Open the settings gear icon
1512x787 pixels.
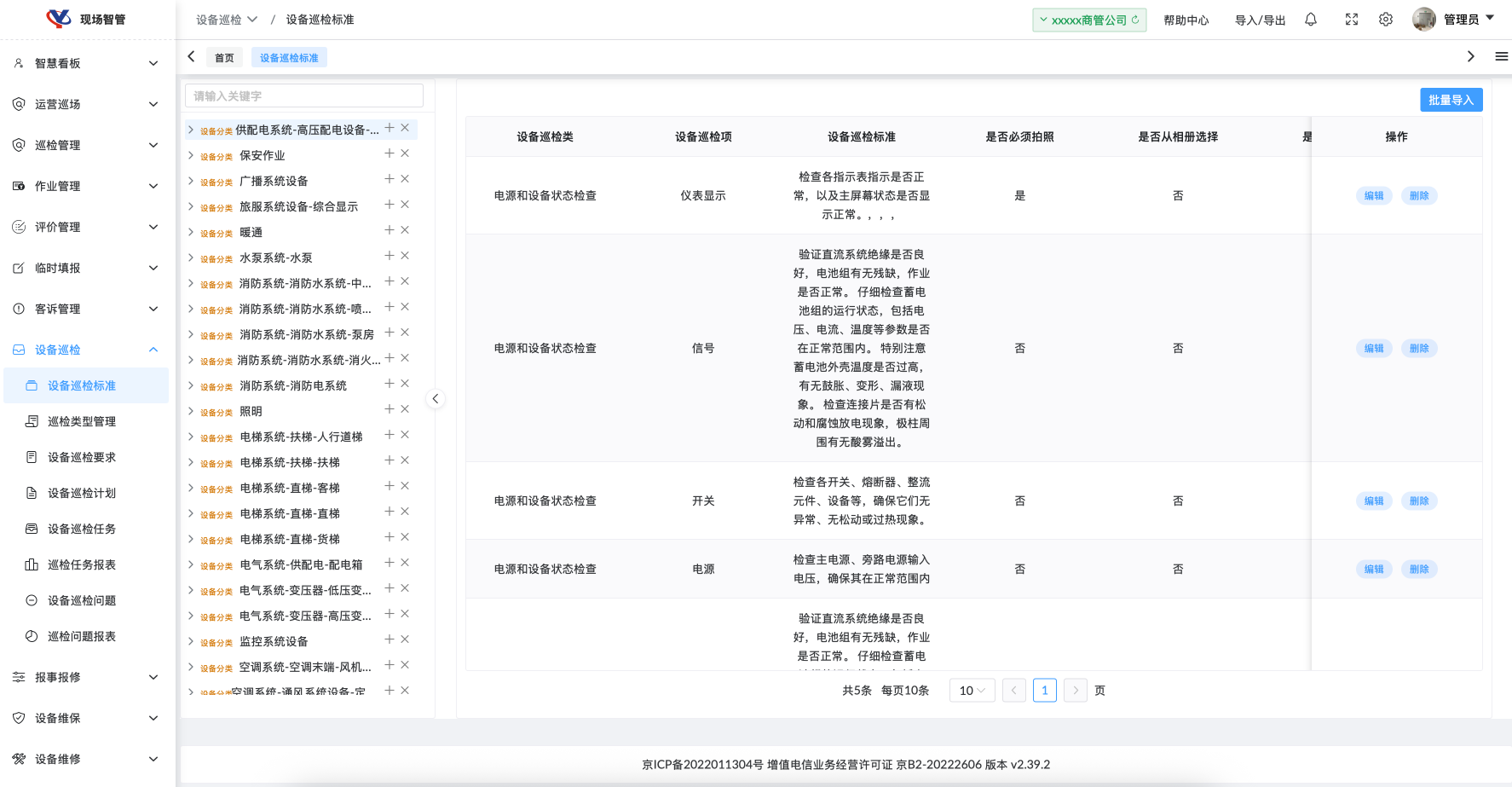[1386, 20]
